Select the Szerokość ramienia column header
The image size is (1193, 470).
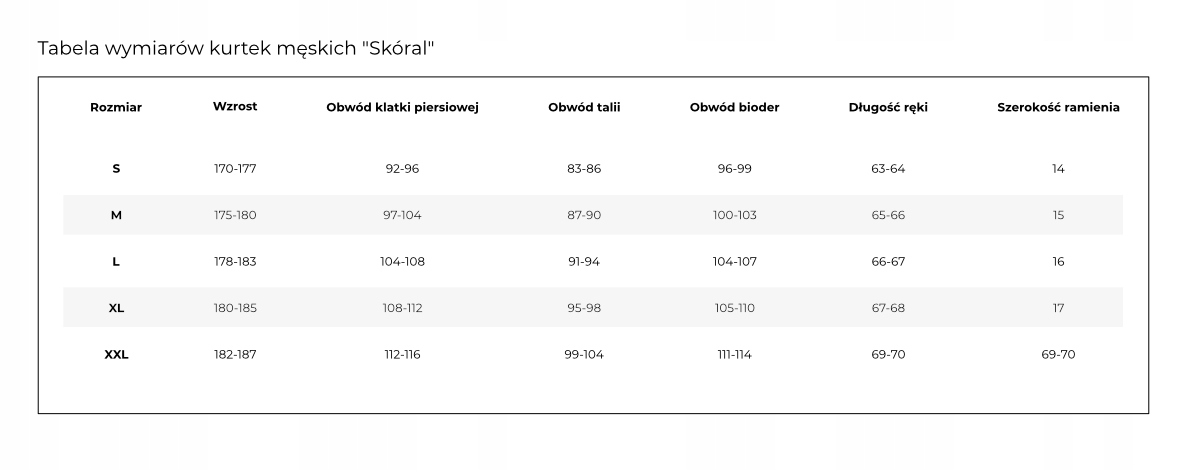(x=1058, y=108)
